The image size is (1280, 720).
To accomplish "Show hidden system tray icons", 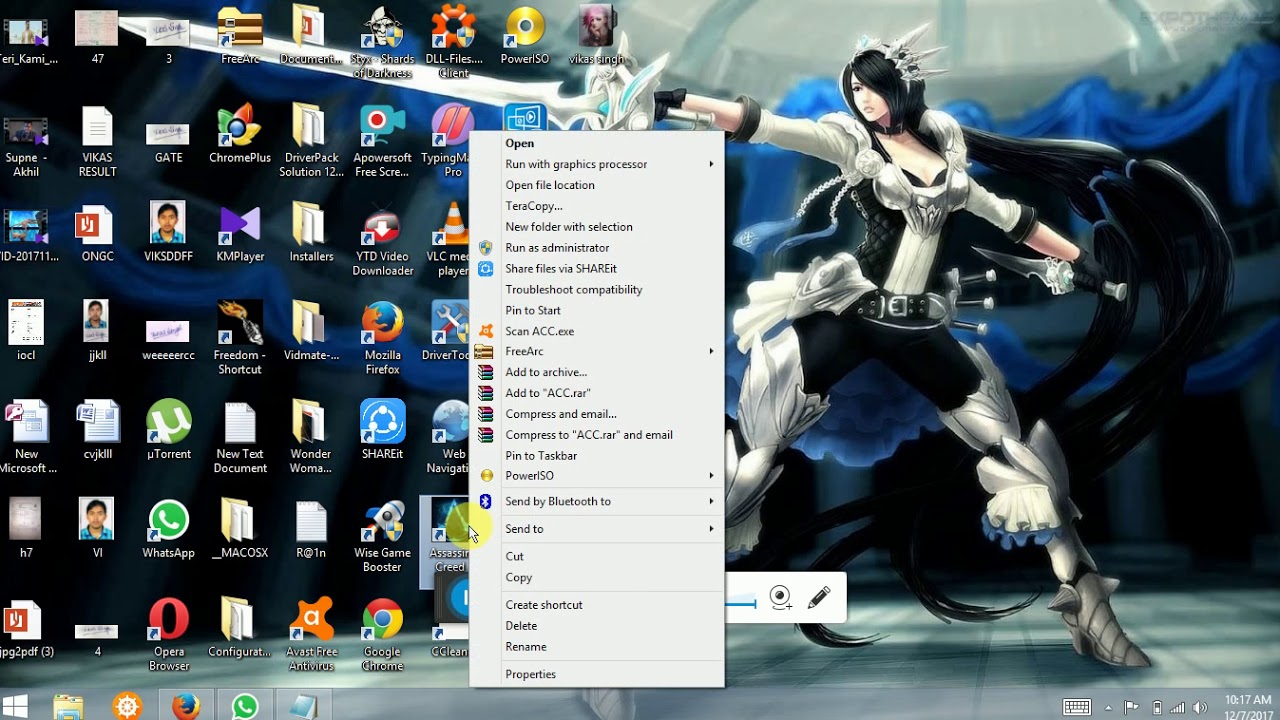I will coord(1108,708).
